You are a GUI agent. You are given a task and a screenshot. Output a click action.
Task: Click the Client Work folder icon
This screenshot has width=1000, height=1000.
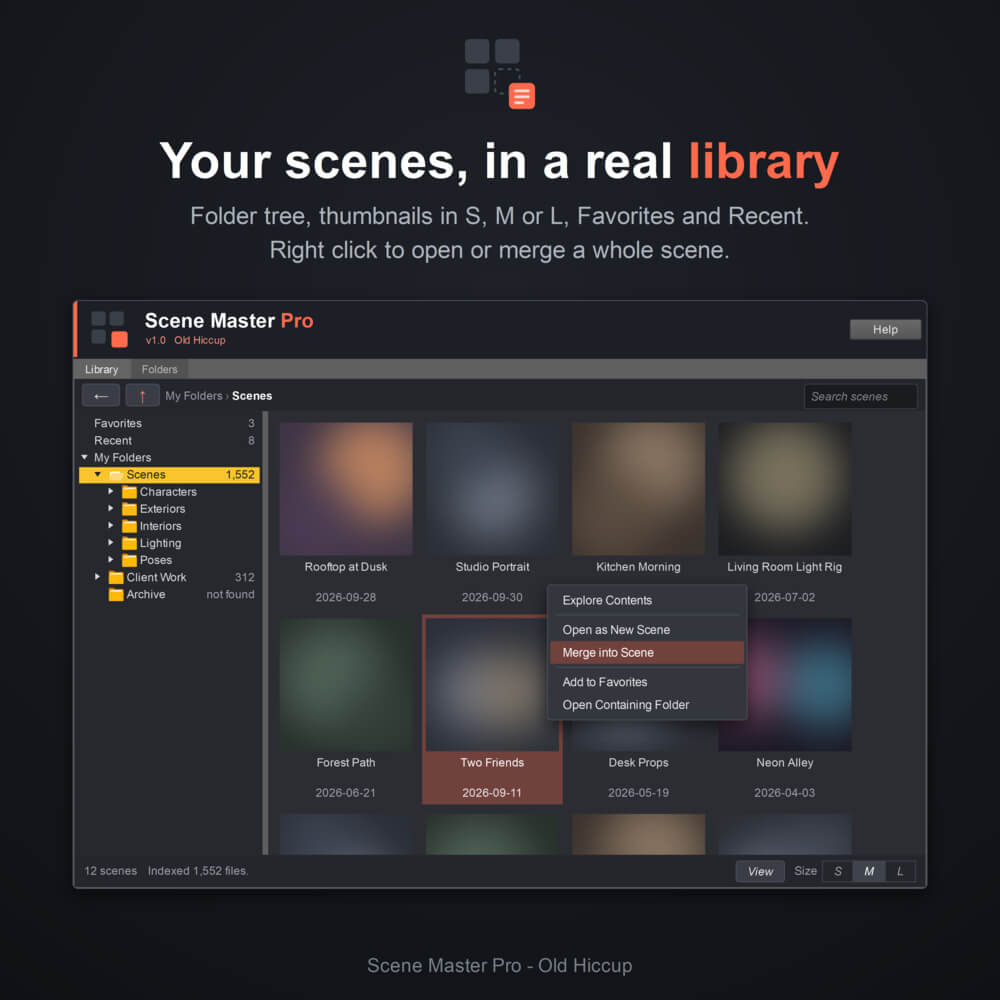(116, 577)
